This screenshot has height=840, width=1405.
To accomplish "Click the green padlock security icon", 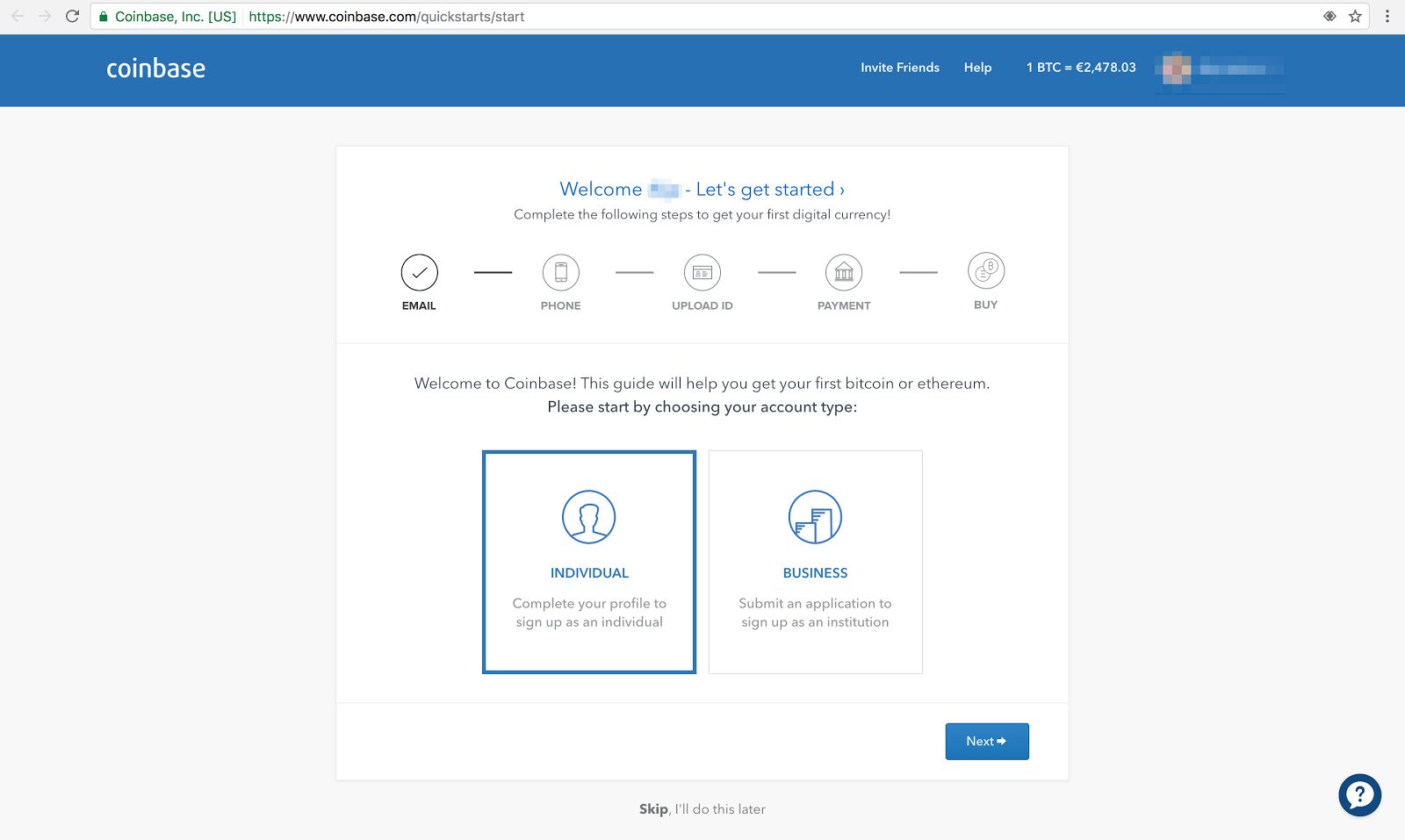I will point(104,17).
